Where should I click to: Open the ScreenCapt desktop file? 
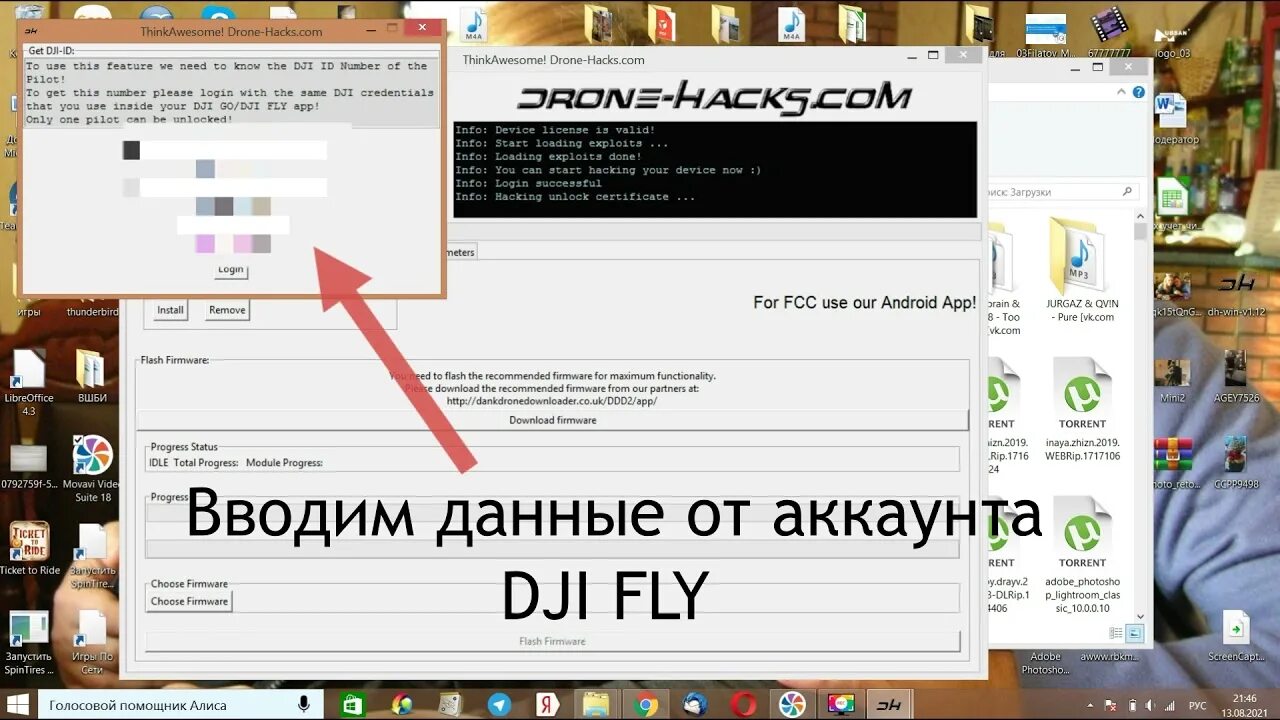coord(1236,637)
